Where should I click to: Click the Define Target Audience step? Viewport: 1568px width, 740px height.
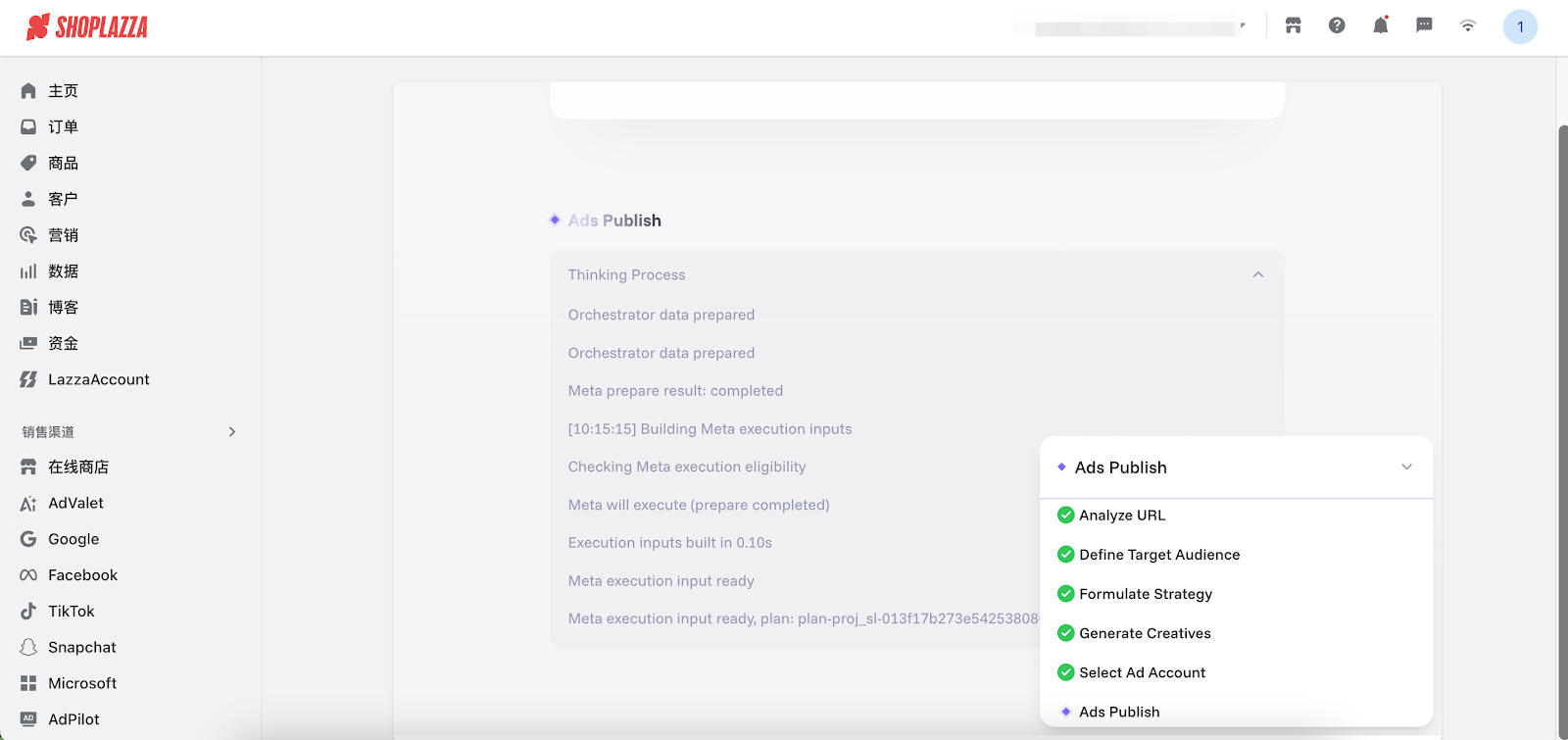(x=1158, y=555)
